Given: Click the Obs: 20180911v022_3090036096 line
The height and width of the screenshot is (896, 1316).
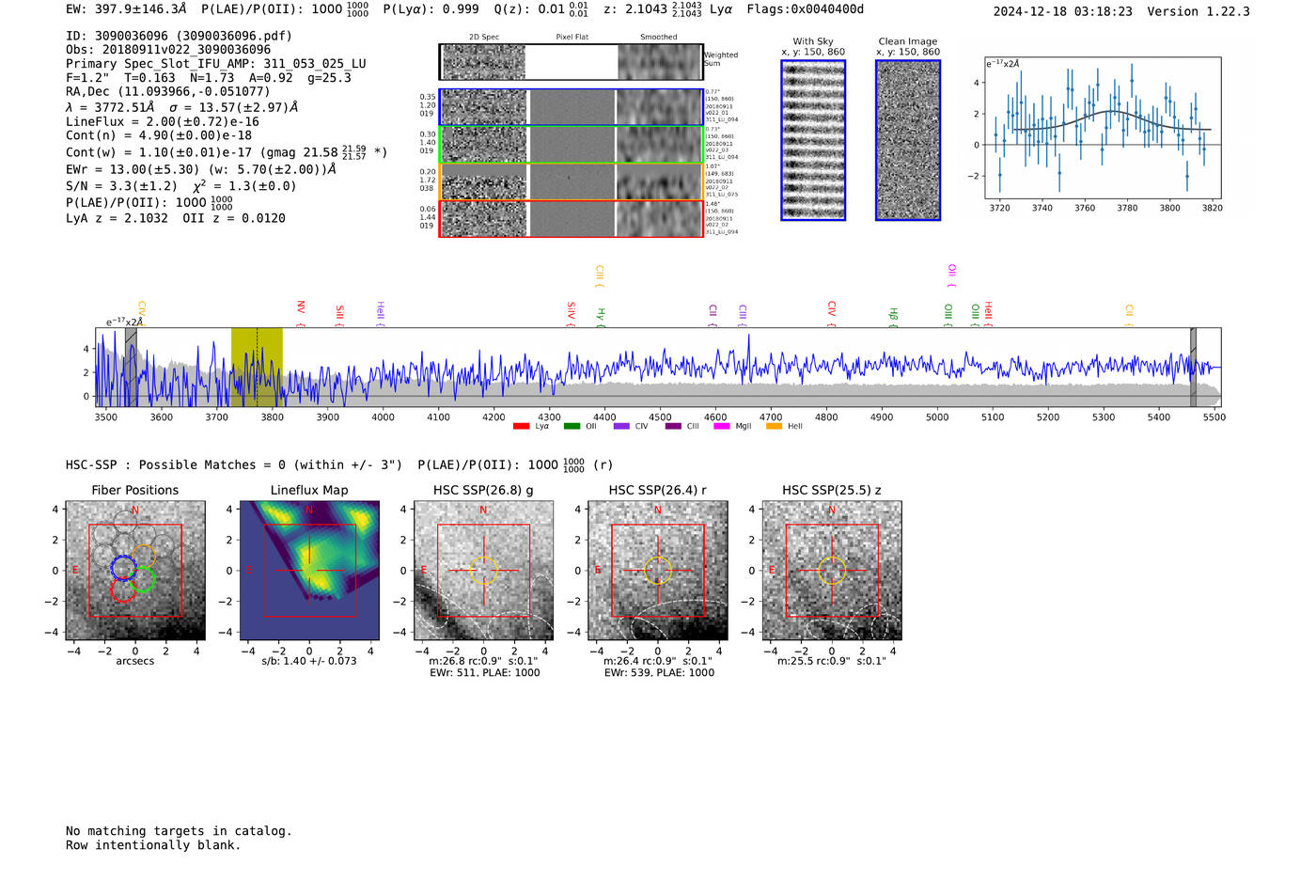Looking at the screenshot, I should coord(168,49).
